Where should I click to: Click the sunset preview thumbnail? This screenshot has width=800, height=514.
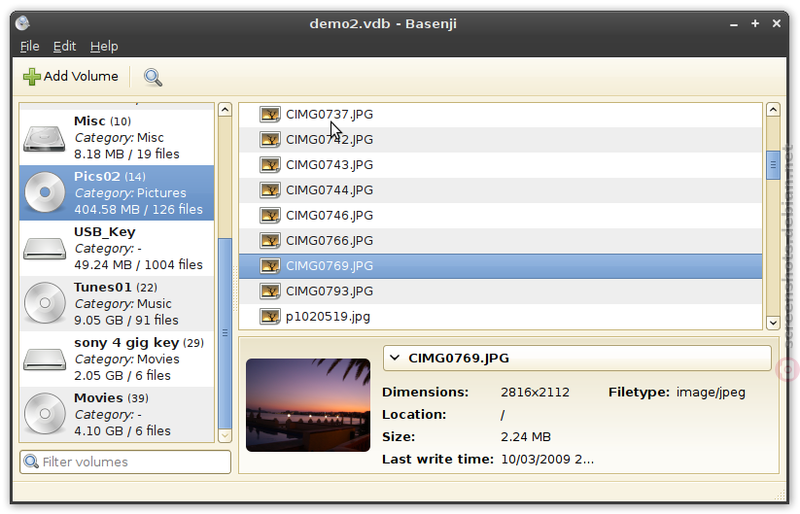(308, 405)
